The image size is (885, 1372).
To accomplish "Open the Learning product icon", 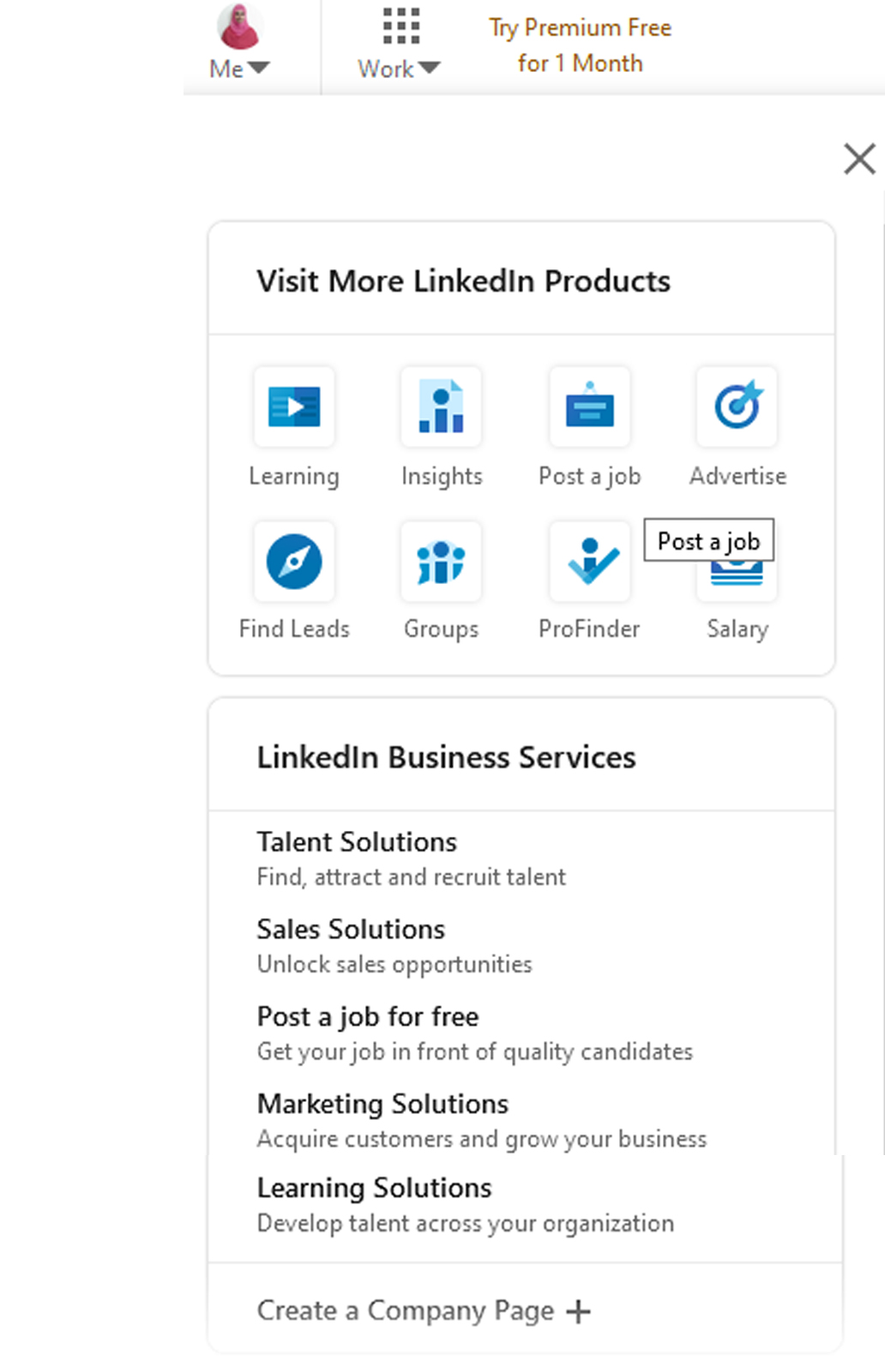I will coord(294,406).
